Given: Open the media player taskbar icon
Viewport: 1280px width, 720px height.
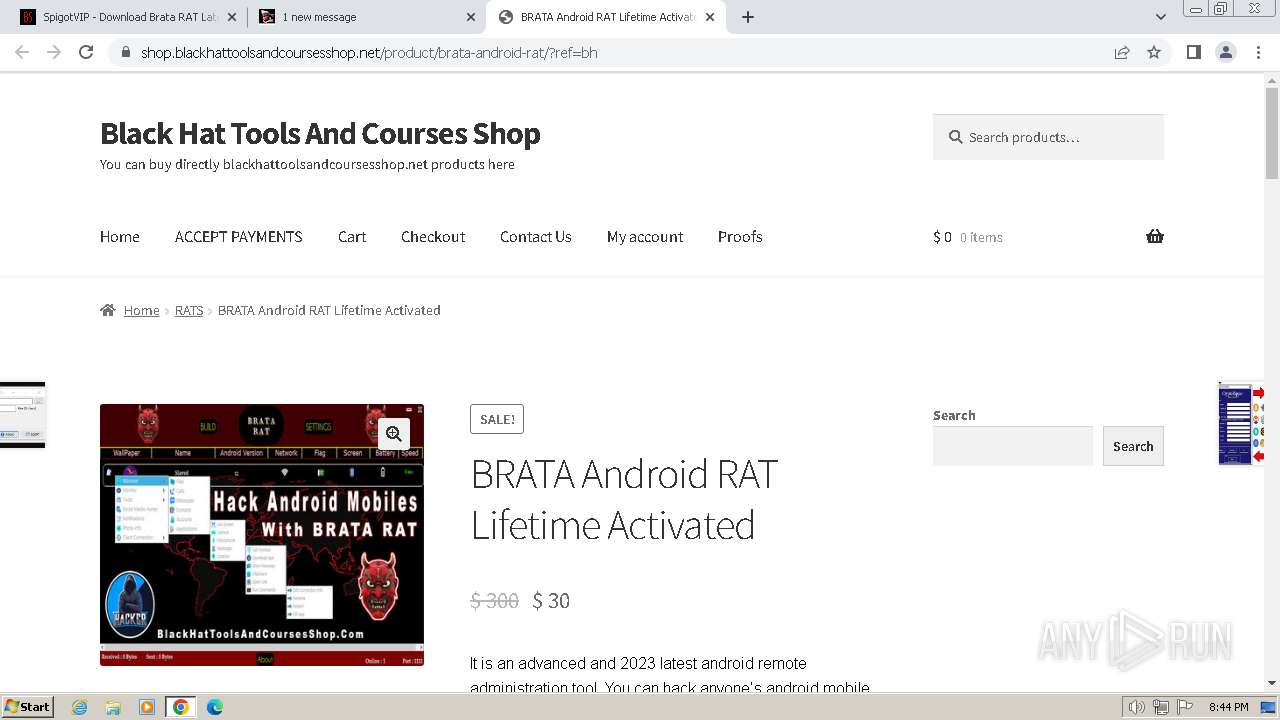Looking at the screenshot, I should [147, 707].
